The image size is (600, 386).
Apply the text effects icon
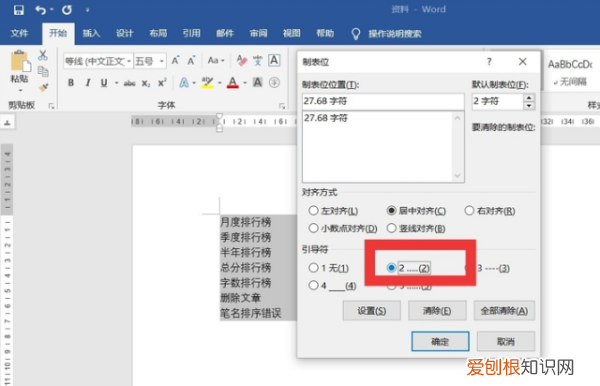pos(184,83)
